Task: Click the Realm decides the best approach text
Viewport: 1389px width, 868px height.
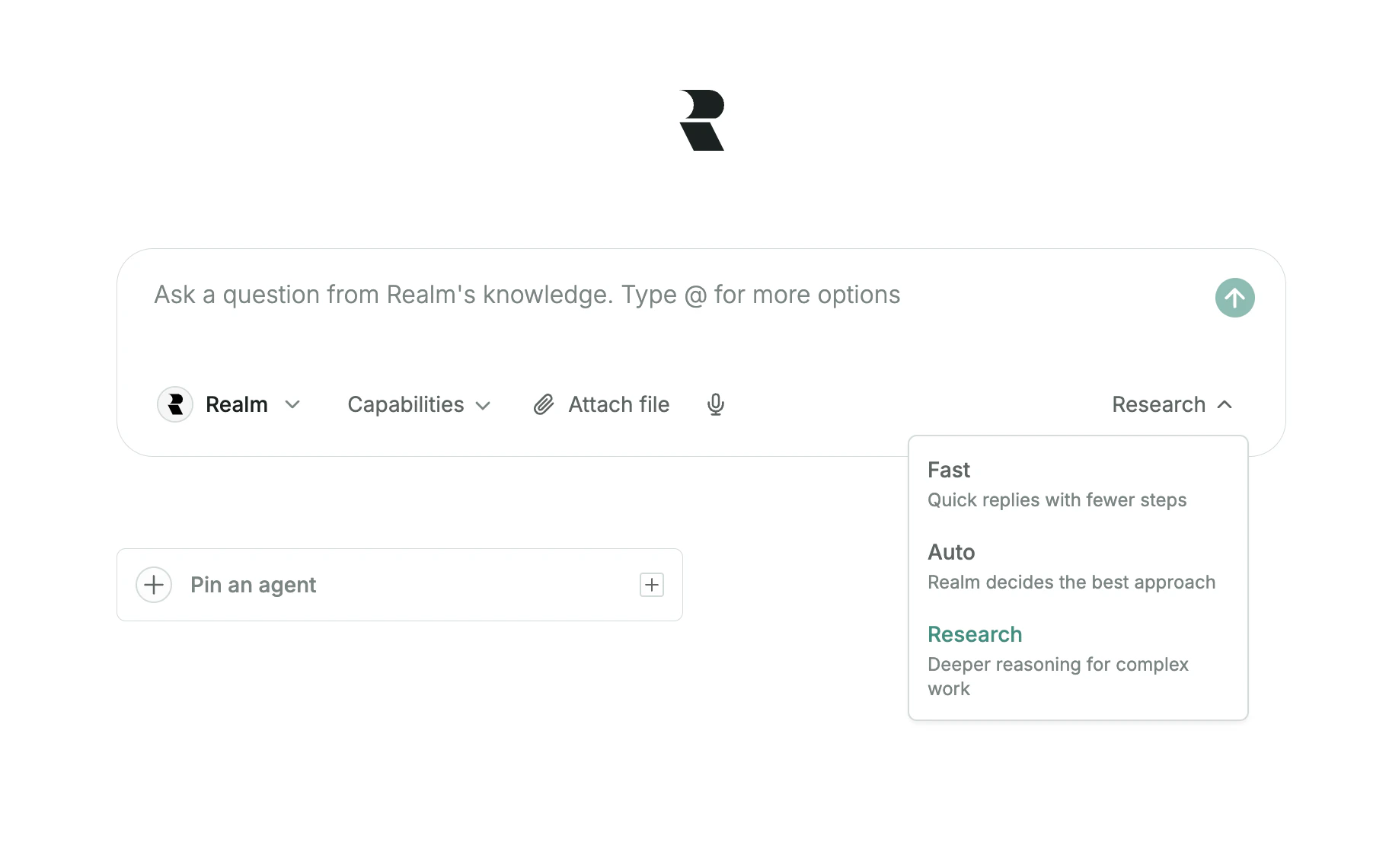Action: [1071, 582]
